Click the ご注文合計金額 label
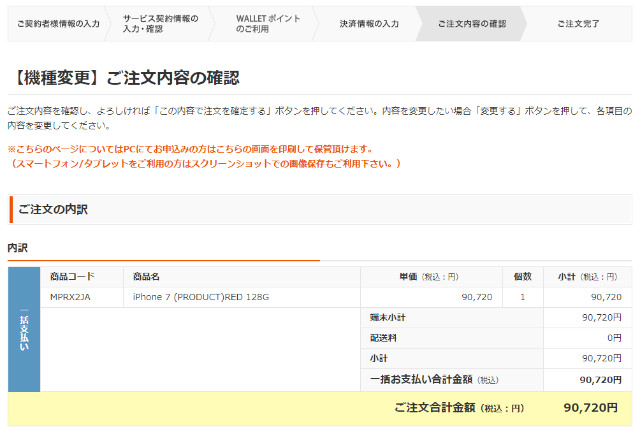 [459, 407]
